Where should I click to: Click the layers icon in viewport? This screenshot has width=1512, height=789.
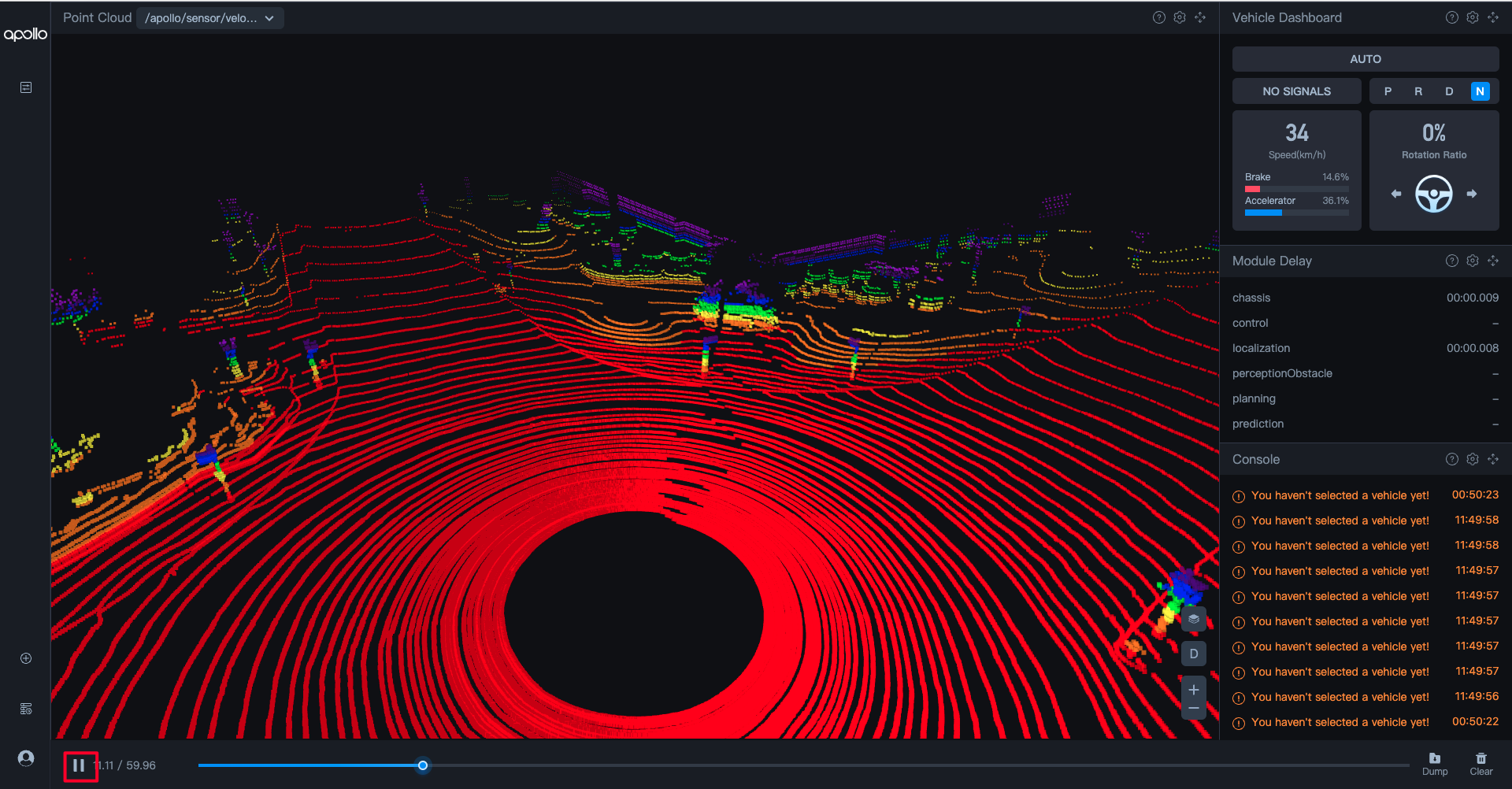click(1194, 619)
